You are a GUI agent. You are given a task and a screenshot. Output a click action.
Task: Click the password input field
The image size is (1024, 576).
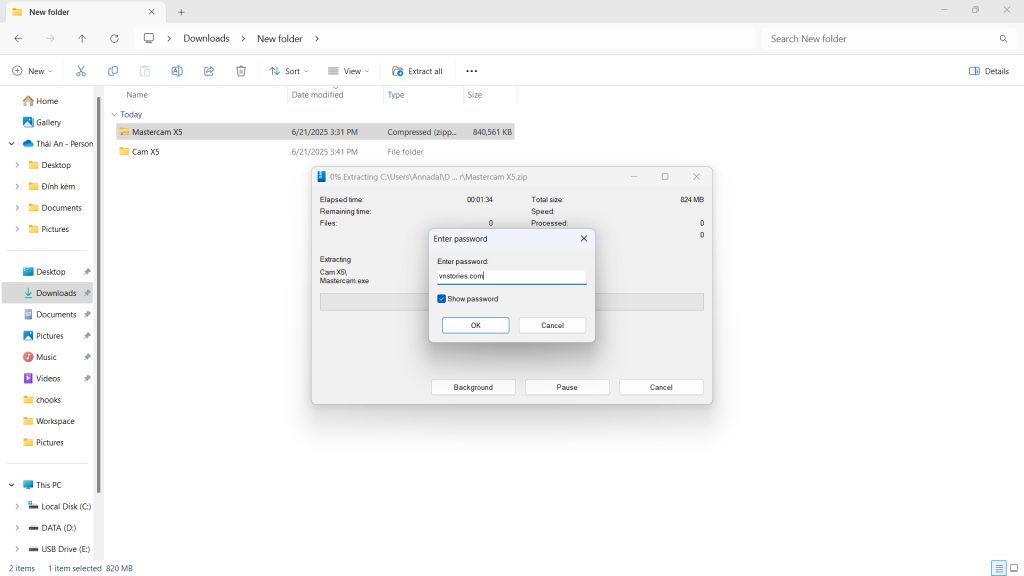pyautogui.click(x=511, y=276)
